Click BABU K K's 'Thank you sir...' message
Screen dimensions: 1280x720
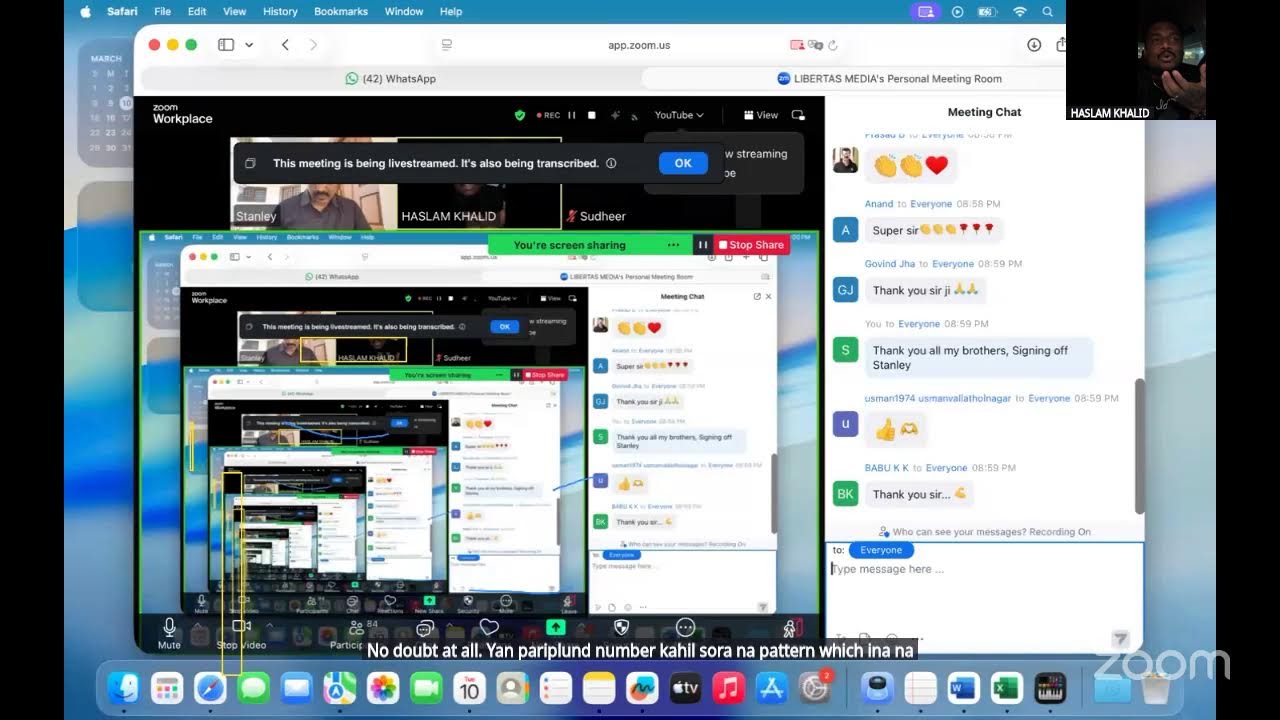point(919,494)
